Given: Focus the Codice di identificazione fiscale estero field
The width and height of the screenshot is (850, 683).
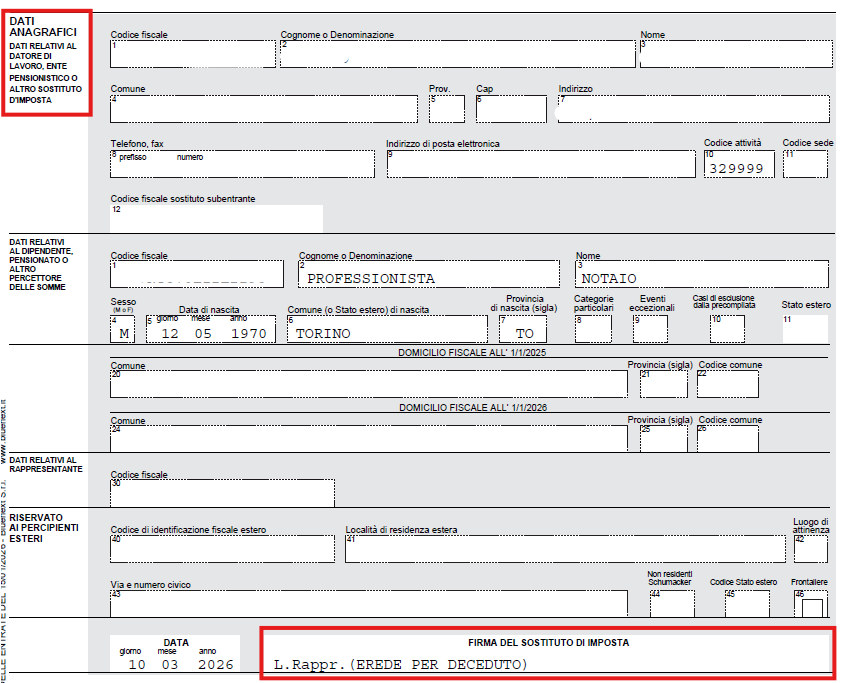Looking at the screenshot, I should [222, 549].
